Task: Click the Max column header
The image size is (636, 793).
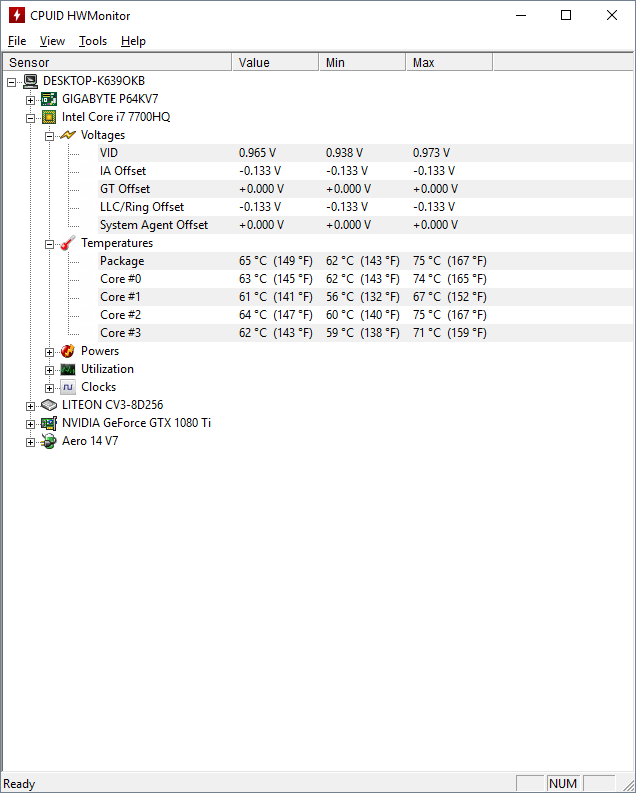Action: coord(449,62)
